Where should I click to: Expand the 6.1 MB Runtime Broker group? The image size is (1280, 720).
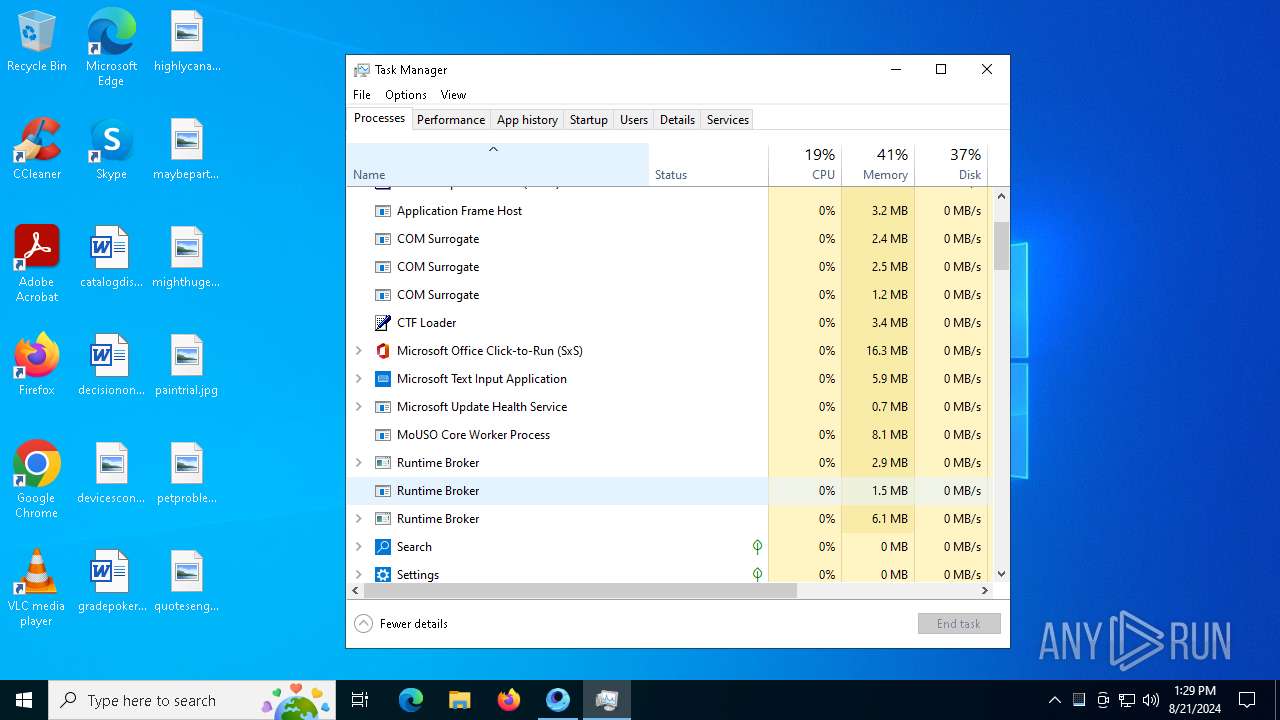[x=359, y=519]
